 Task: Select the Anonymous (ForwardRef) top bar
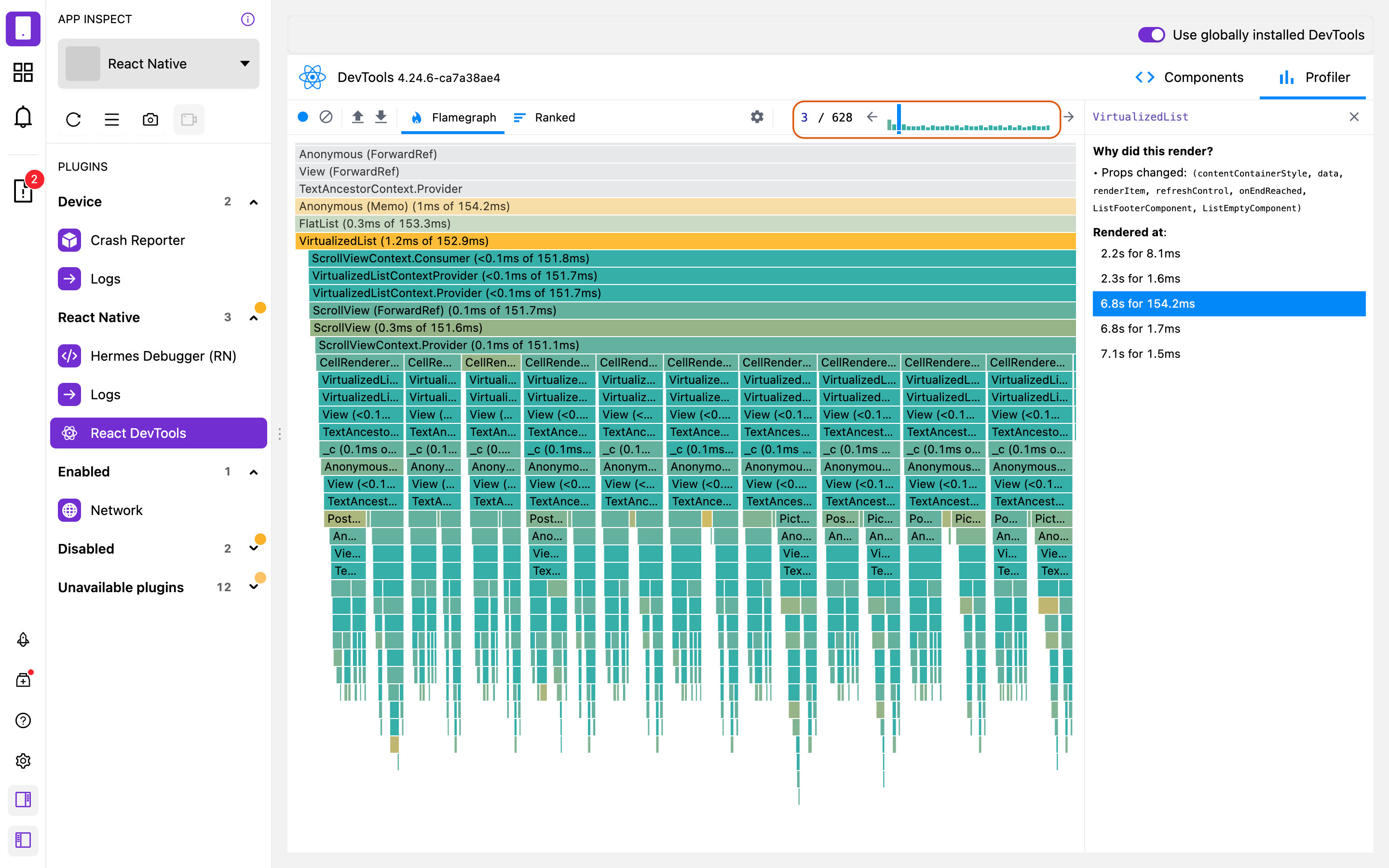685,154
